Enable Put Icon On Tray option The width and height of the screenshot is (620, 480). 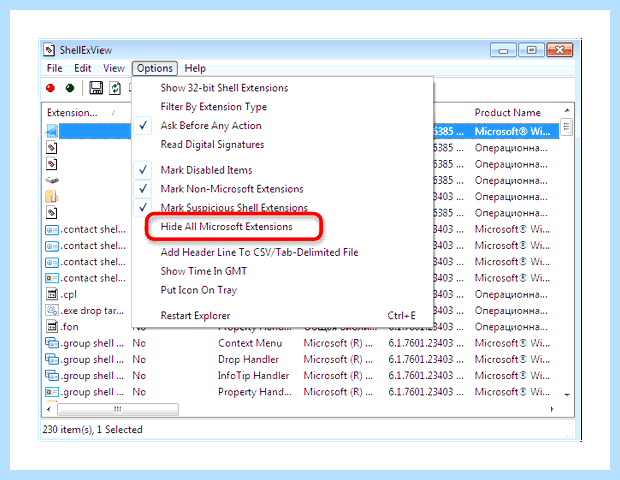(198, 290)
